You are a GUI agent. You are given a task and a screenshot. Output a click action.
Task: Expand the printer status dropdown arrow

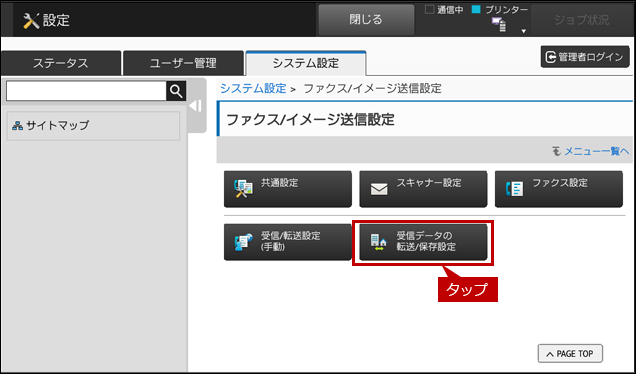[x=523, y=31]
